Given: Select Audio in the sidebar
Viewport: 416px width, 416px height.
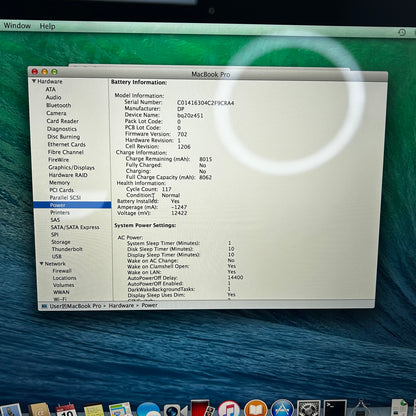Looking at the screenshot, I should pos(53,97).
